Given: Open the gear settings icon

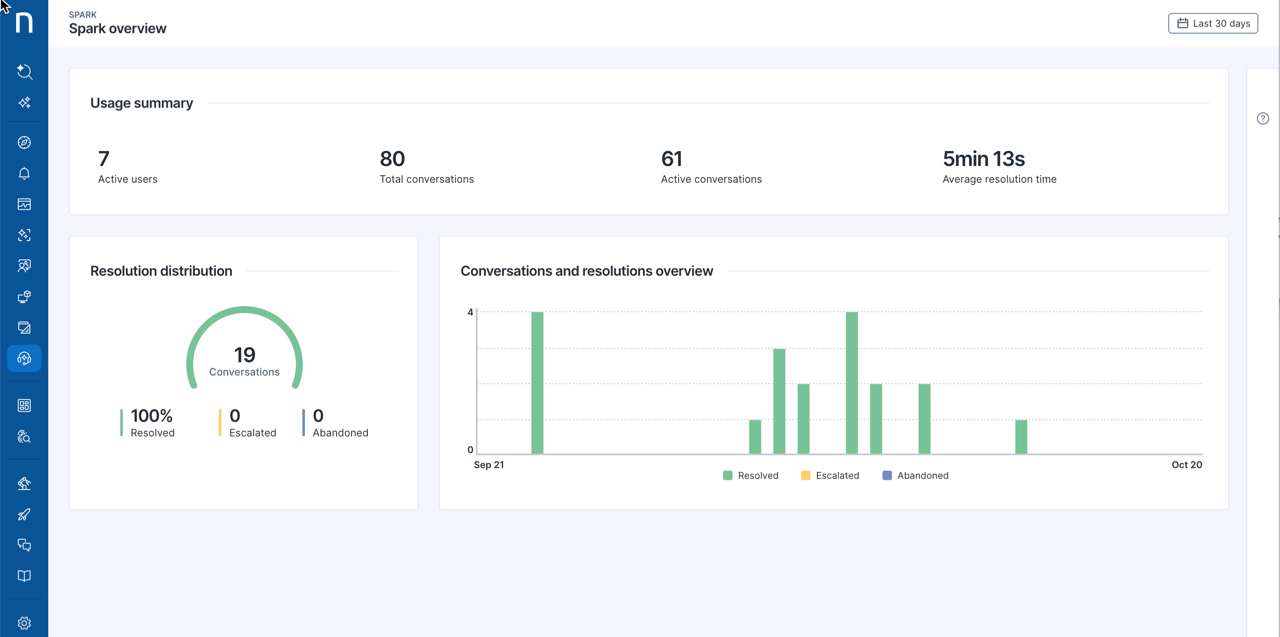Looking at the screenshot, I should tap(24, 623).
